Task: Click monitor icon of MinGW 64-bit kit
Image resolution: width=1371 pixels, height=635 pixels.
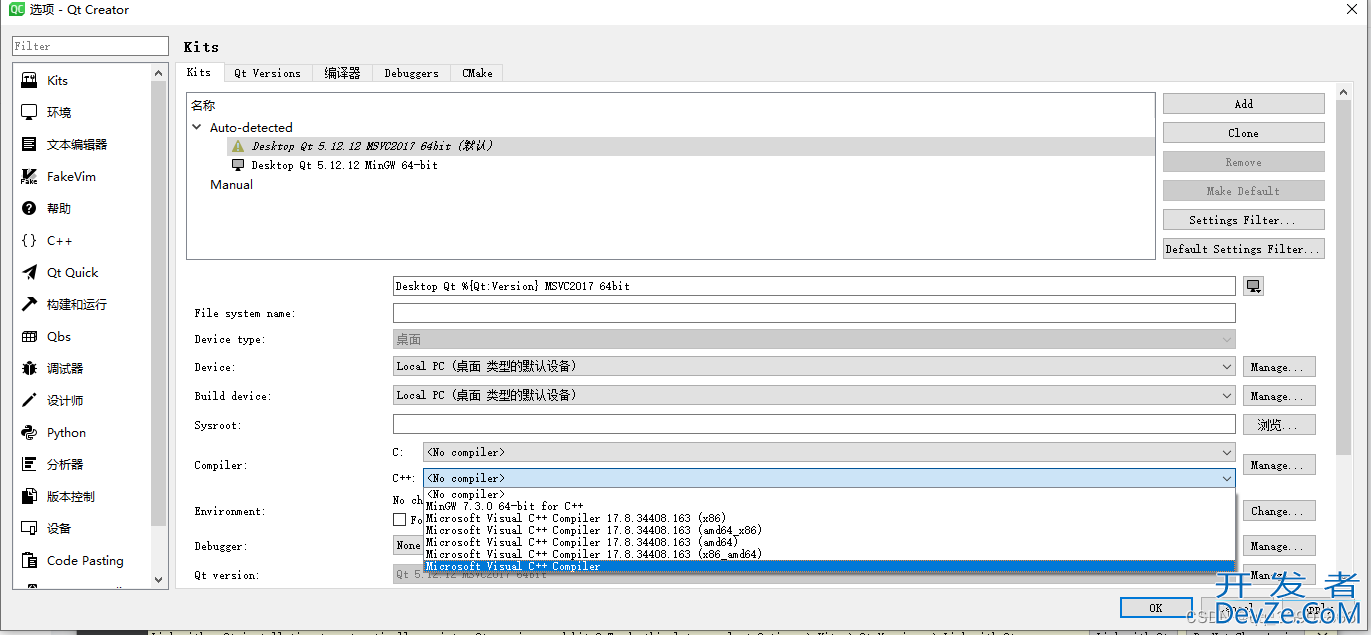Action: pyautogui.click(x=238, y=165)
